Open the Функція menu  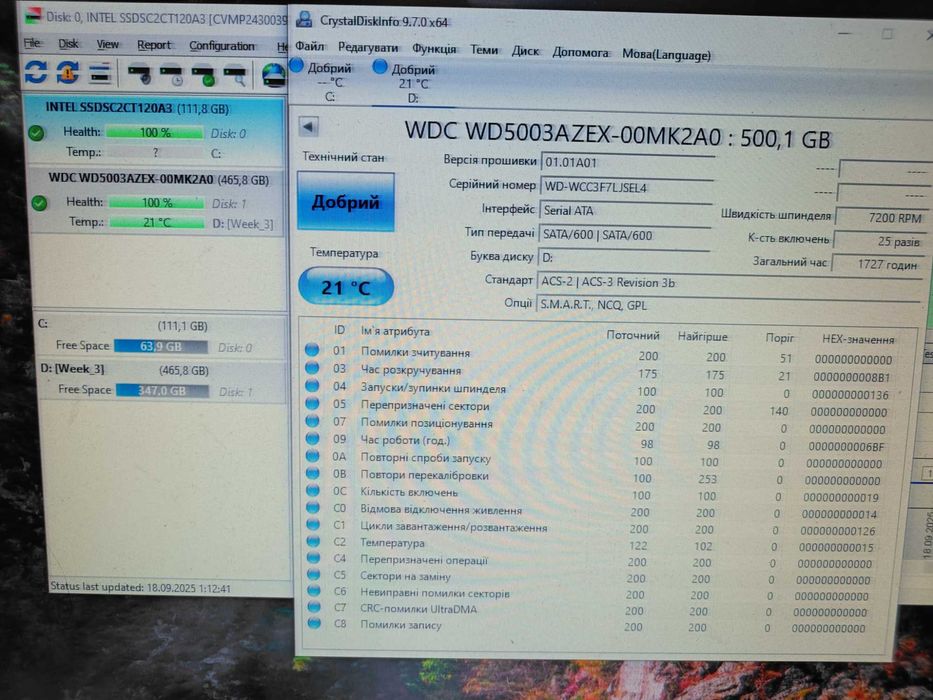pyautogui.click(x=434, y=49)
